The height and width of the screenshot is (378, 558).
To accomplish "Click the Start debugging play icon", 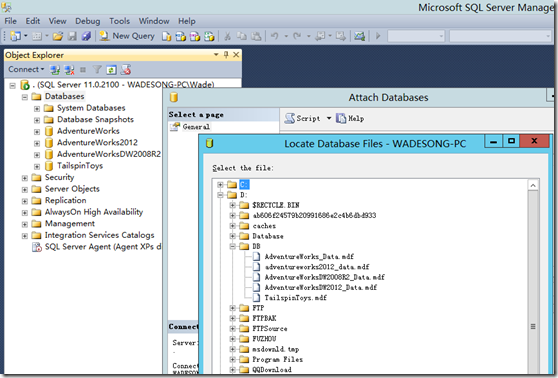I will [x=378, y=36].
